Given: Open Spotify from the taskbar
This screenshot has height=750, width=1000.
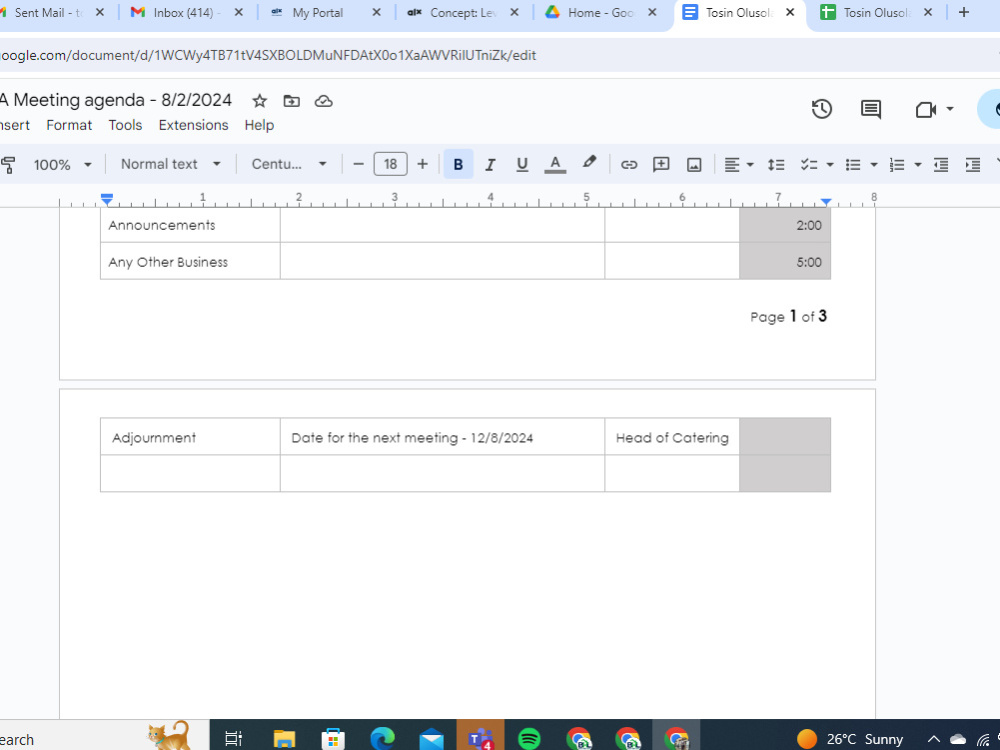Looking at the screenshot, I should point(529,739).
